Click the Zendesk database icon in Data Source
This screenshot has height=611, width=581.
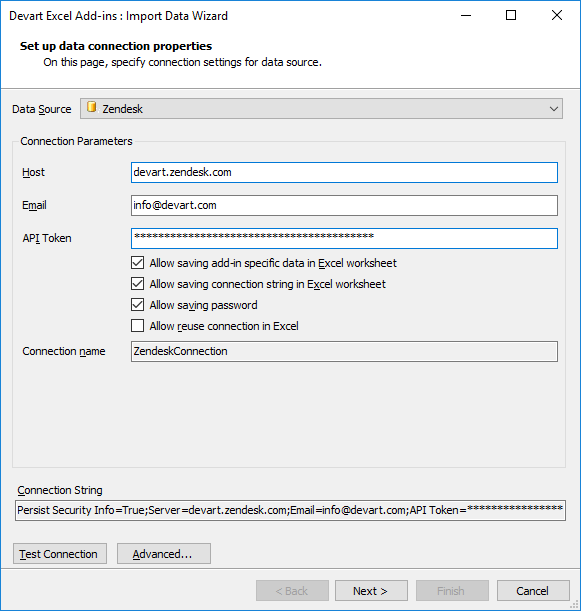click(92, 107)
